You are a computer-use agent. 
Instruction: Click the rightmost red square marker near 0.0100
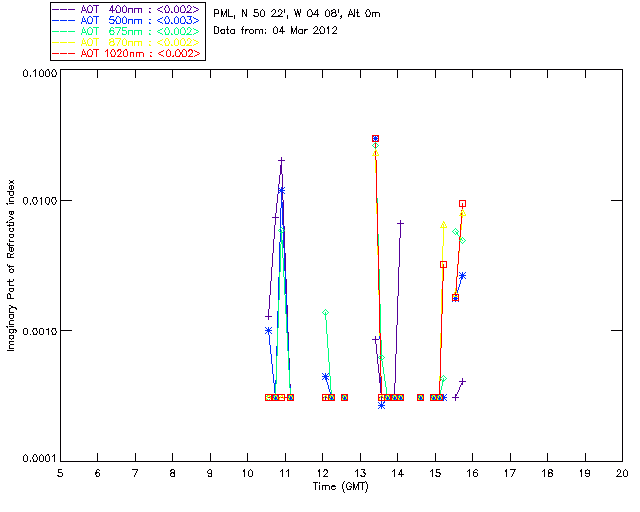[462, 204]
